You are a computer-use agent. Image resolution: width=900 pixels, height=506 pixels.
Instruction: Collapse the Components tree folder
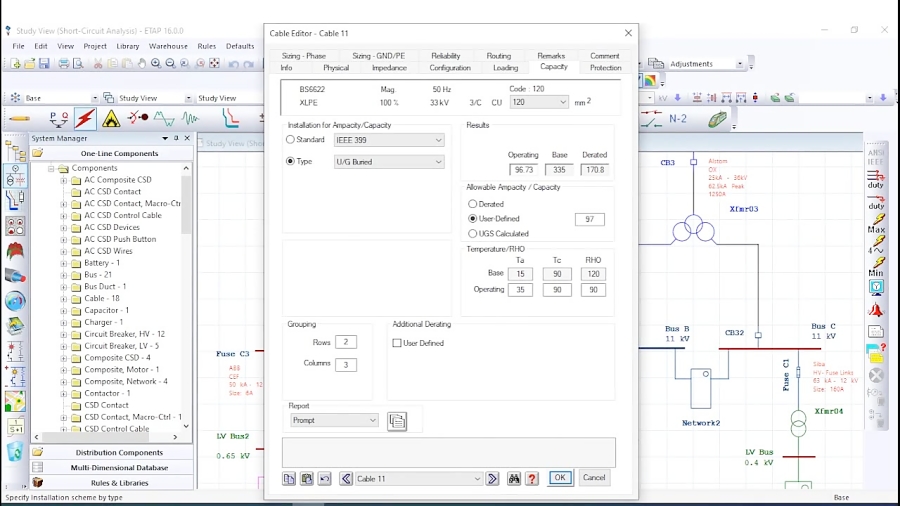pyautogui.click(x=51, y=168)
